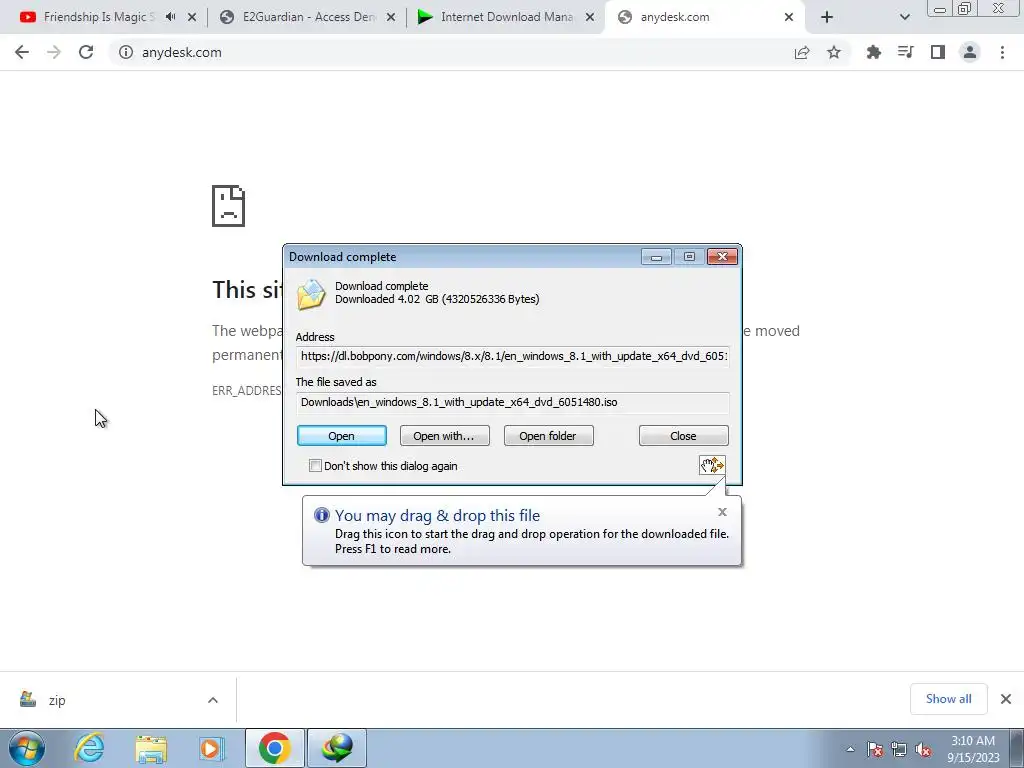
Task: Open the Windows Start menu
Action: (x=27, y=748)
